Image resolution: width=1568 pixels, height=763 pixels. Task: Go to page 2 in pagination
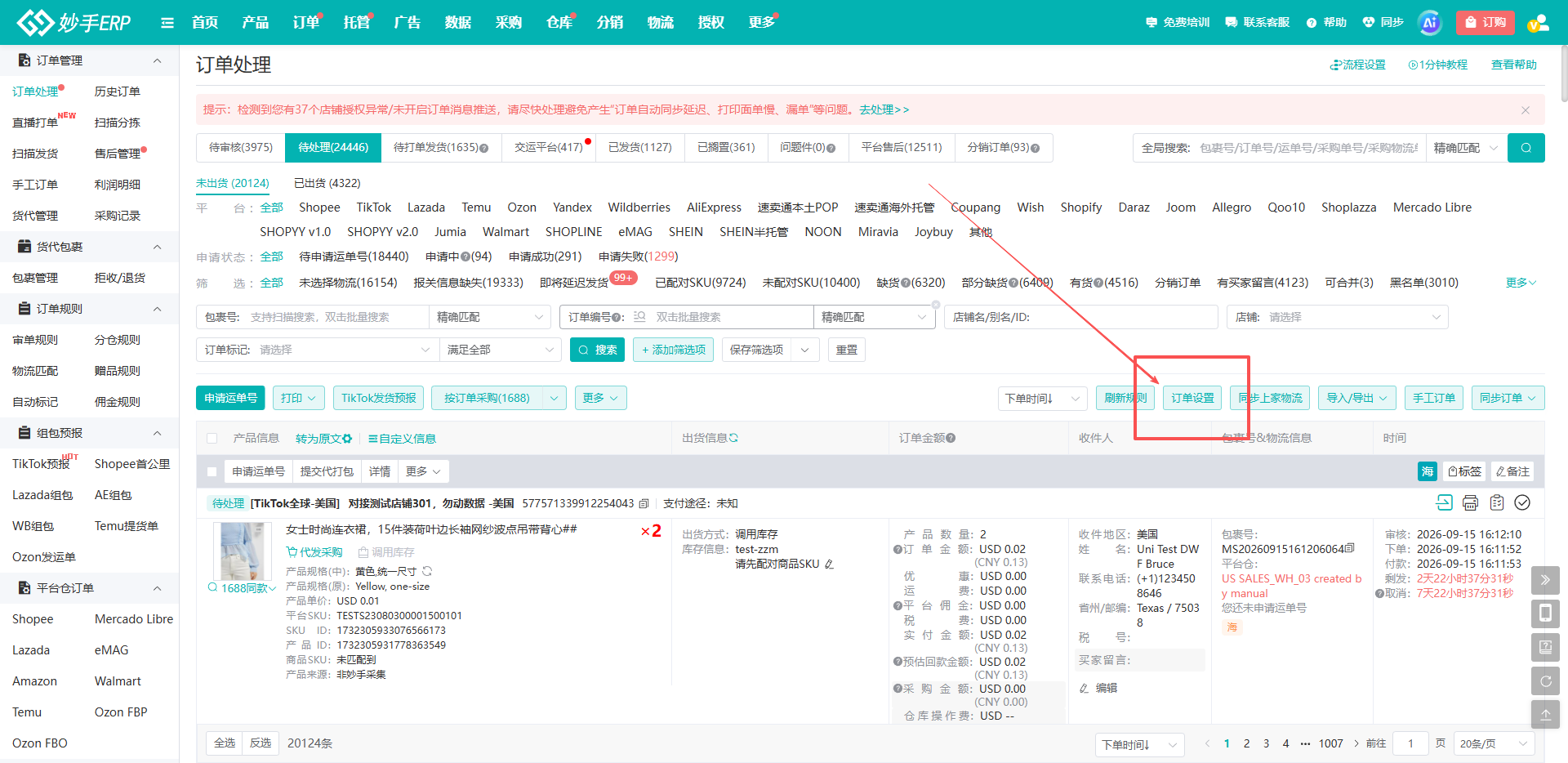(1246, 743)
